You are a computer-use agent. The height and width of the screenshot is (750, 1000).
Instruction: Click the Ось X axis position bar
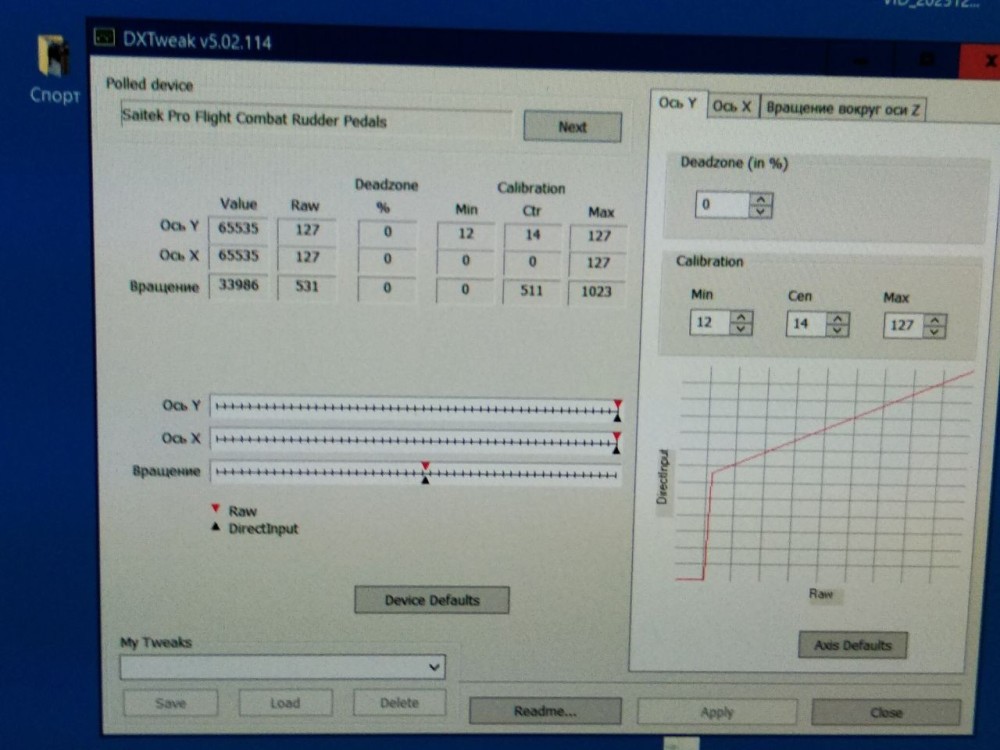click(416, 440)
